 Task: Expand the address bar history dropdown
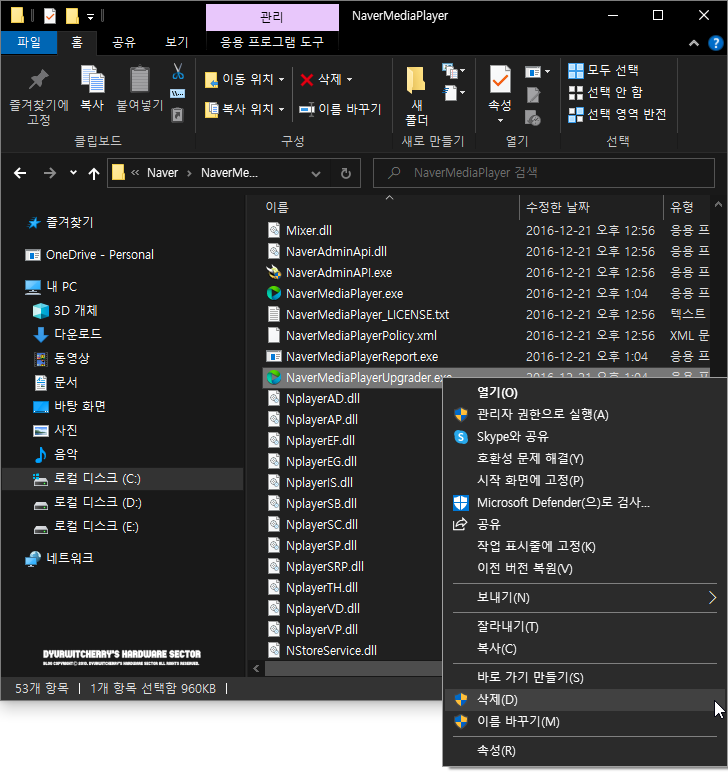(315, 174)
